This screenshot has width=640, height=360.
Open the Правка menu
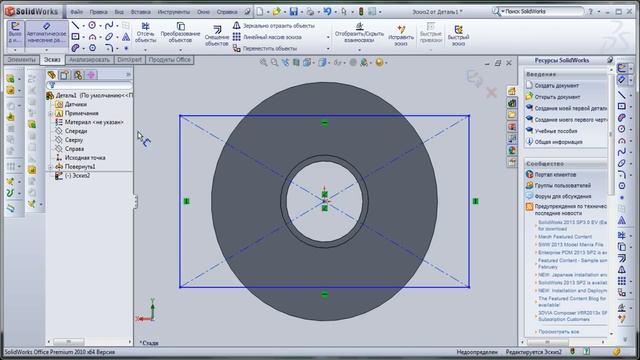pyautogui.click(x=98, y=12)
